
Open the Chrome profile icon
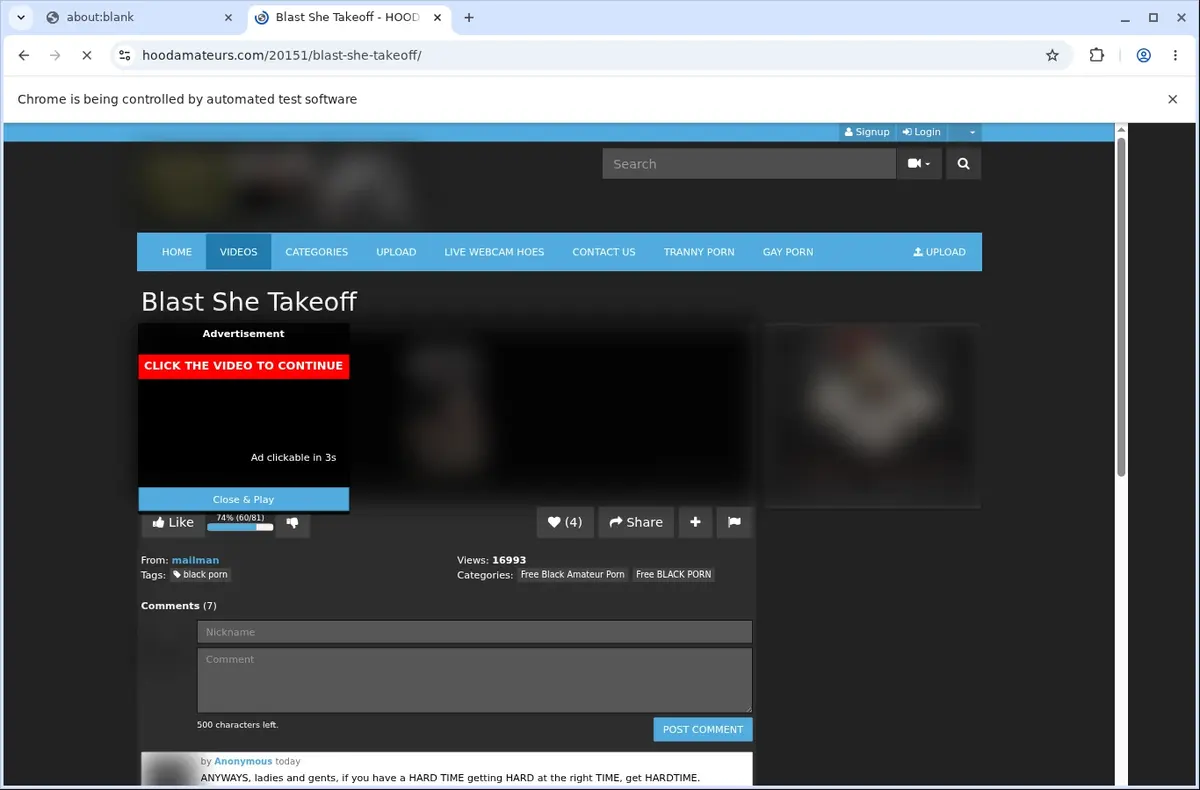[1143, 55]
